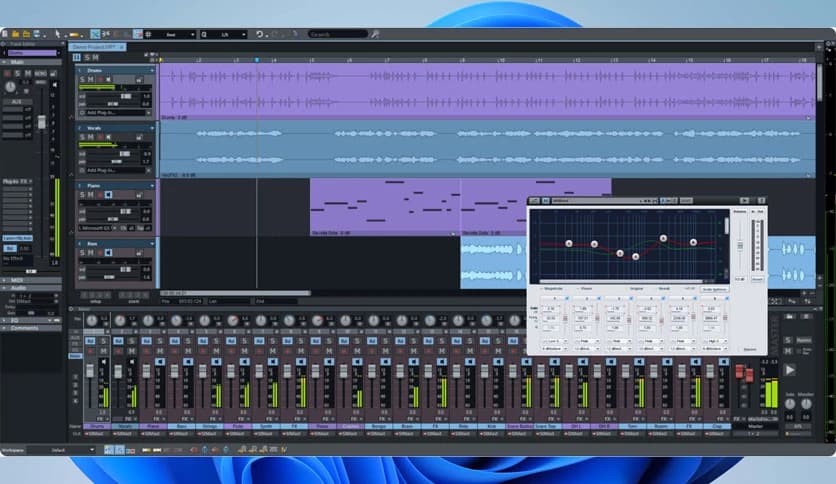This screenshot has height=484, width=836.
Task: Click the New Project icon in the top toolbar
Action: 5,34
